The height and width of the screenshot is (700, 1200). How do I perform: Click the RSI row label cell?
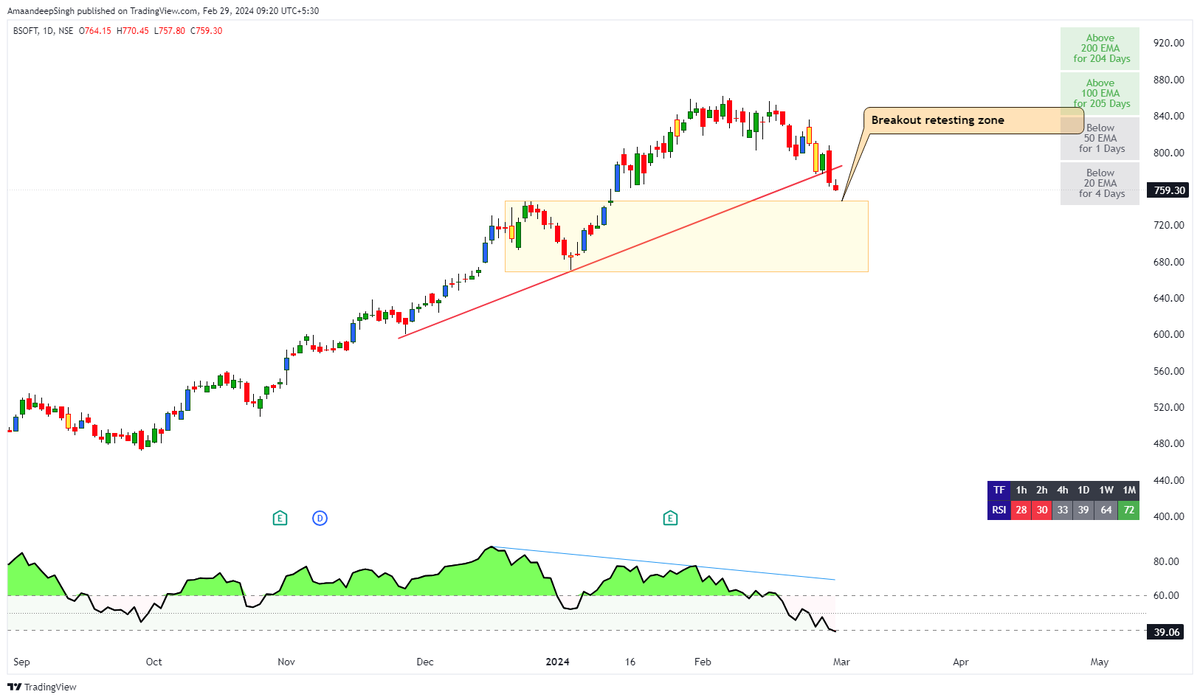pos(998,510)
